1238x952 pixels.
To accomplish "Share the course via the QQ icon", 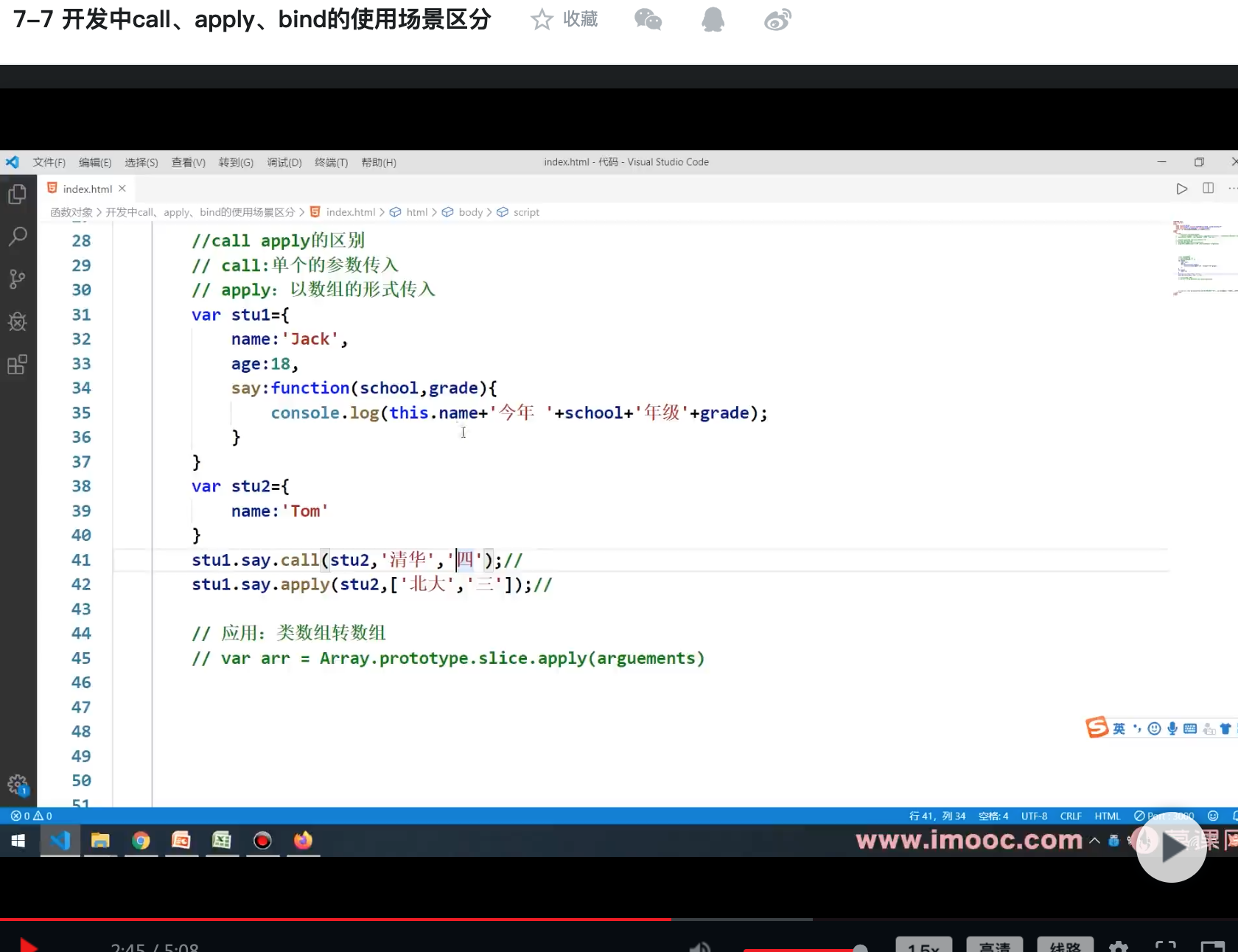I will pos(713,19).
